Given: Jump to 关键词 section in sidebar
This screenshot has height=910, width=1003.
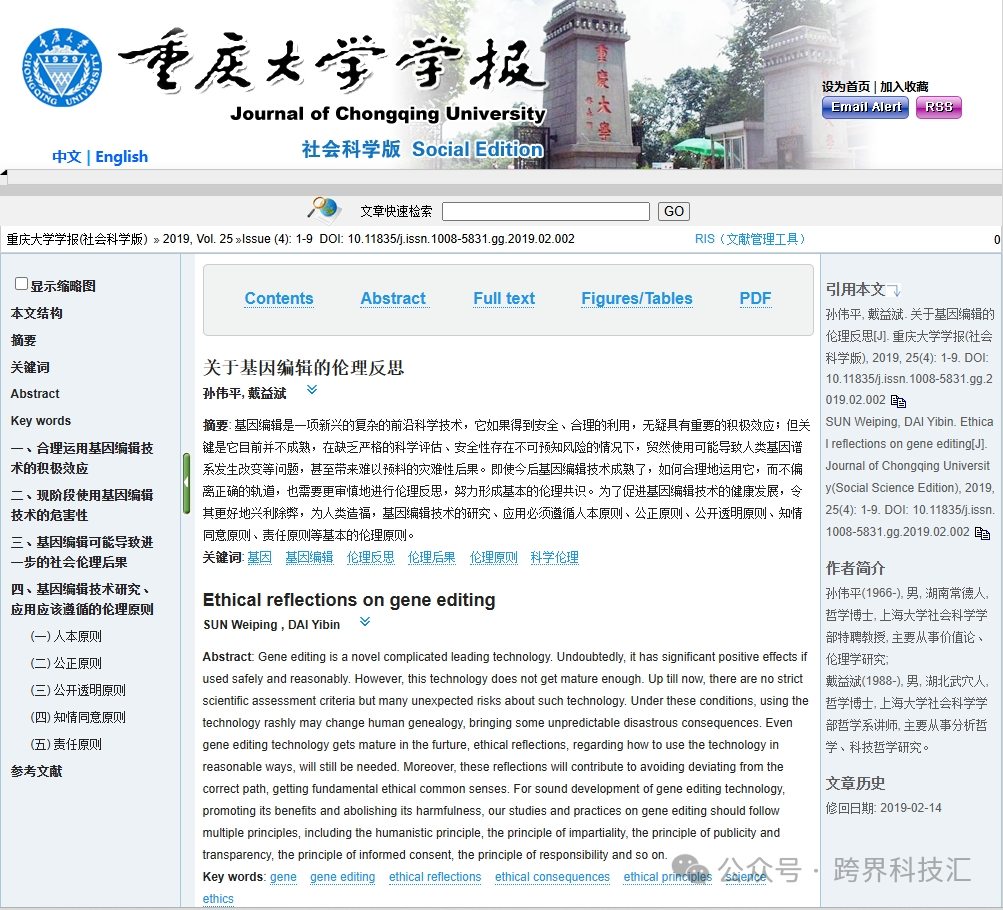Looking at the screenshot, I should tap(30, 367).
